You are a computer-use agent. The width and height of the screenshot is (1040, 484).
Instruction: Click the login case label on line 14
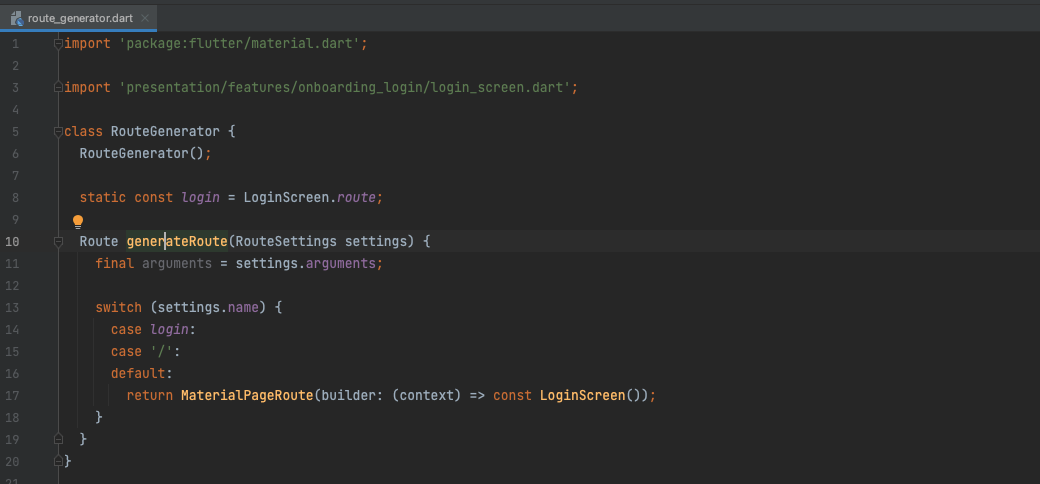click(x=169, y=330)
